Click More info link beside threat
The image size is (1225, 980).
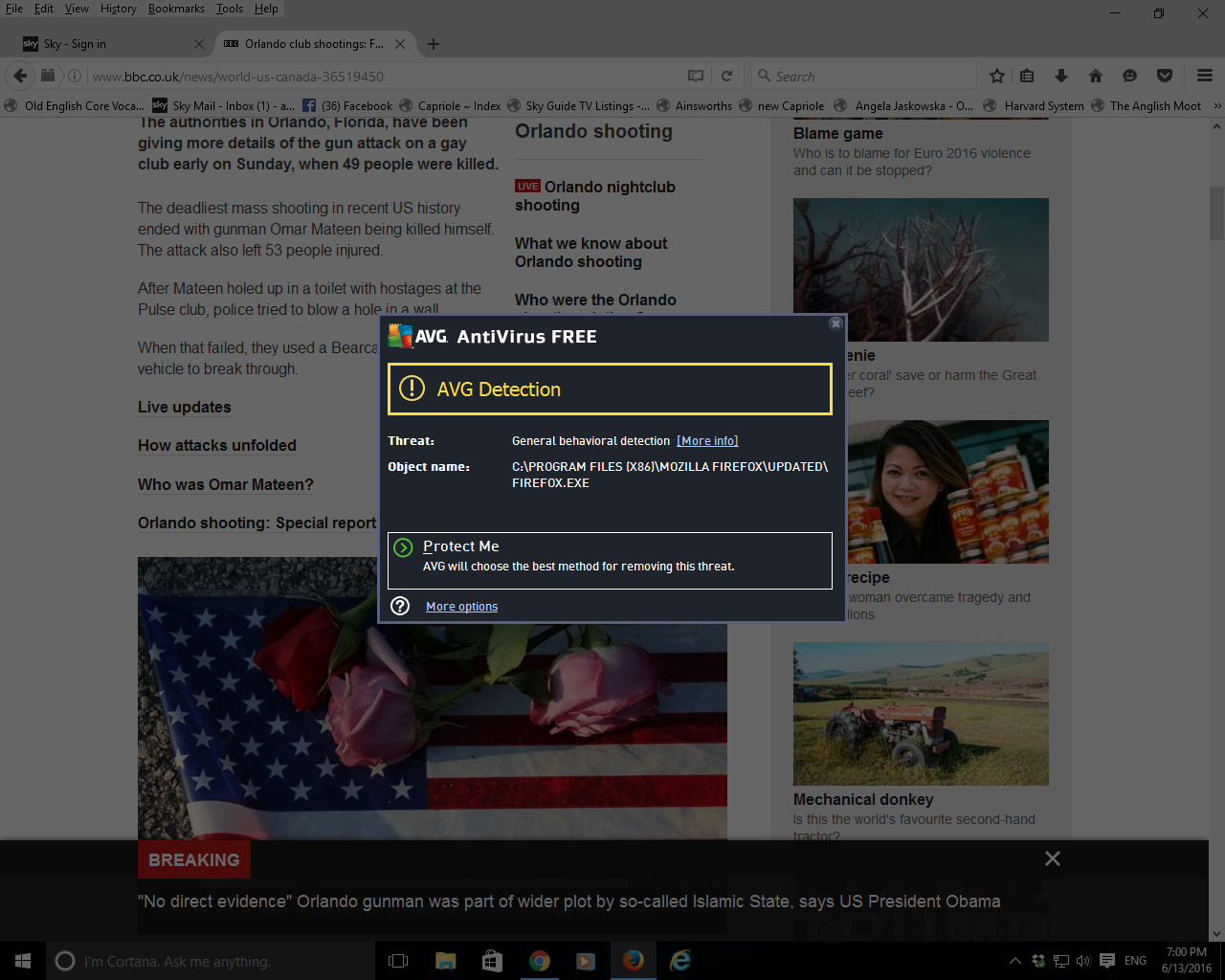coord(707,441)
